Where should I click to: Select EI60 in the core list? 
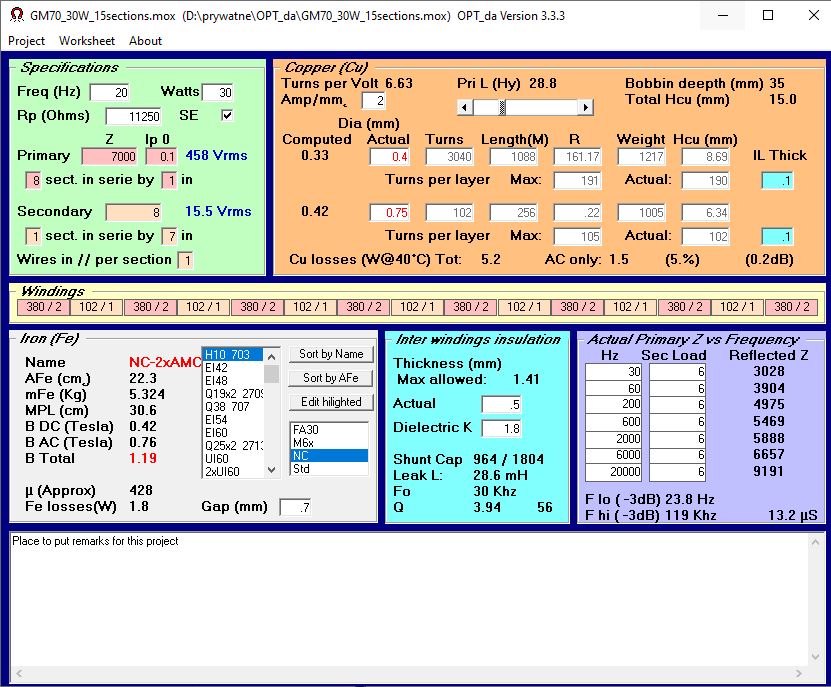(x=233, y=433)
